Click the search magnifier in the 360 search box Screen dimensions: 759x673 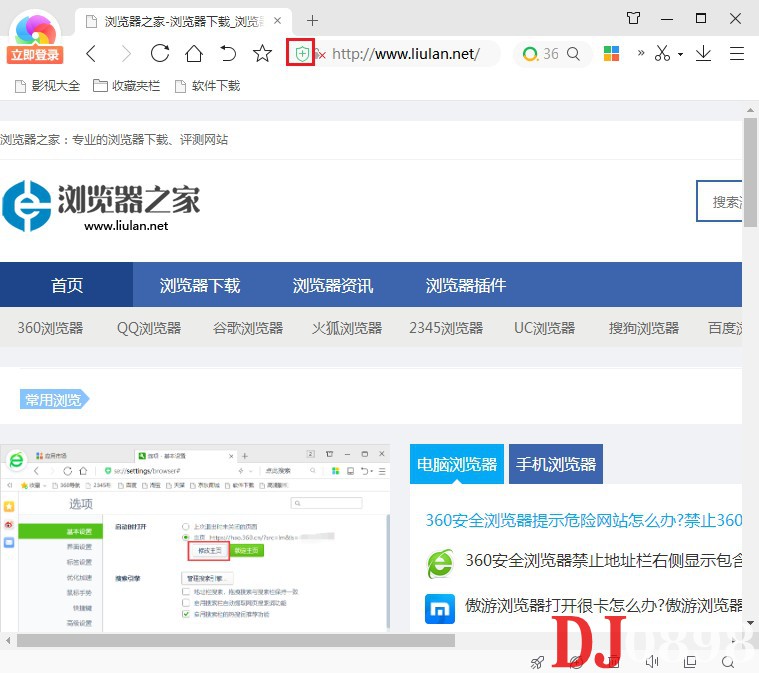[573, 53]
